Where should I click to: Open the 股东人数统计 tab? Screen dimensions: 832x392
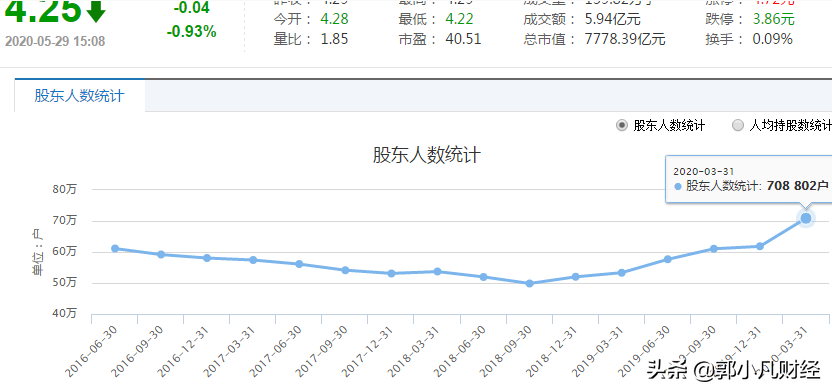coord(80,95)
